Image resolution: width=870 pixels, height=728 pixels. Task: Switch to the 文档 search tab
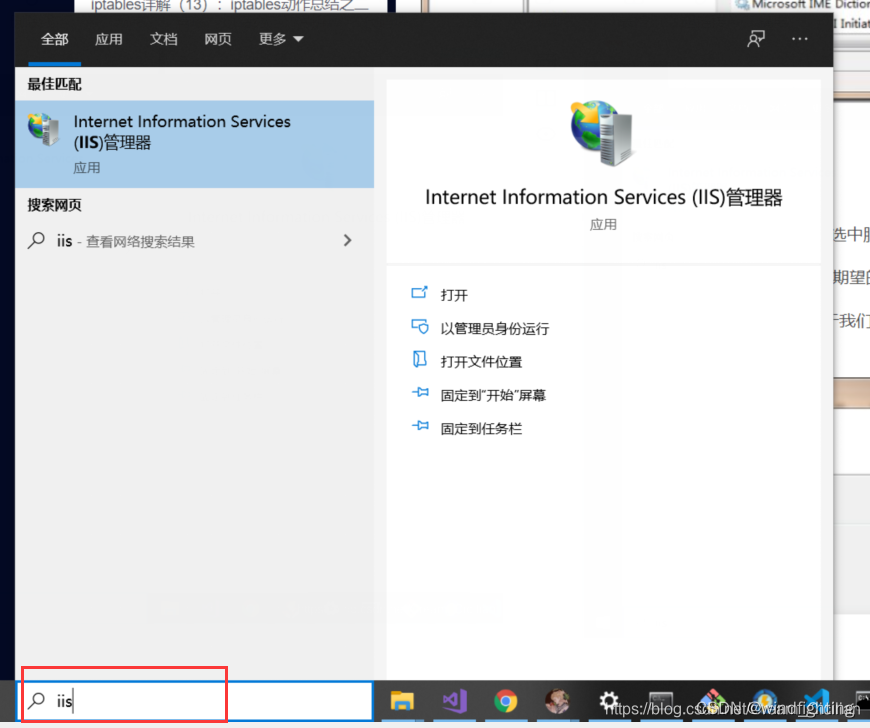[x=164, y=39]
